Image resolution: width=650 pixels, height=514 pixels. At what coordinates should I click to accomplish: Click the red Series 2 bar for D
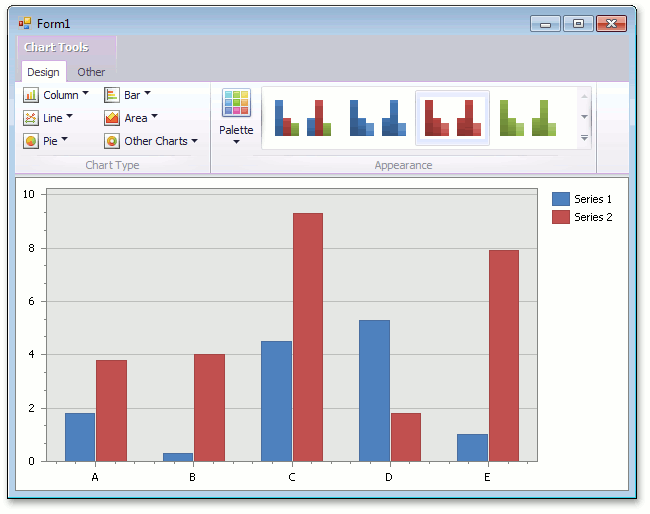(x=406, y=437)
